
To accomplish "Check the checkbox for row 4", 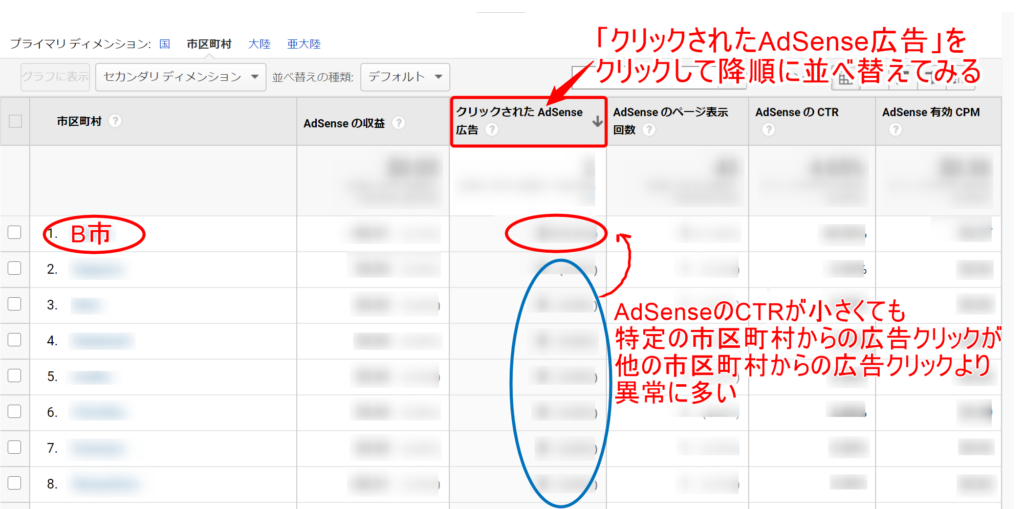I will point(14,340).
